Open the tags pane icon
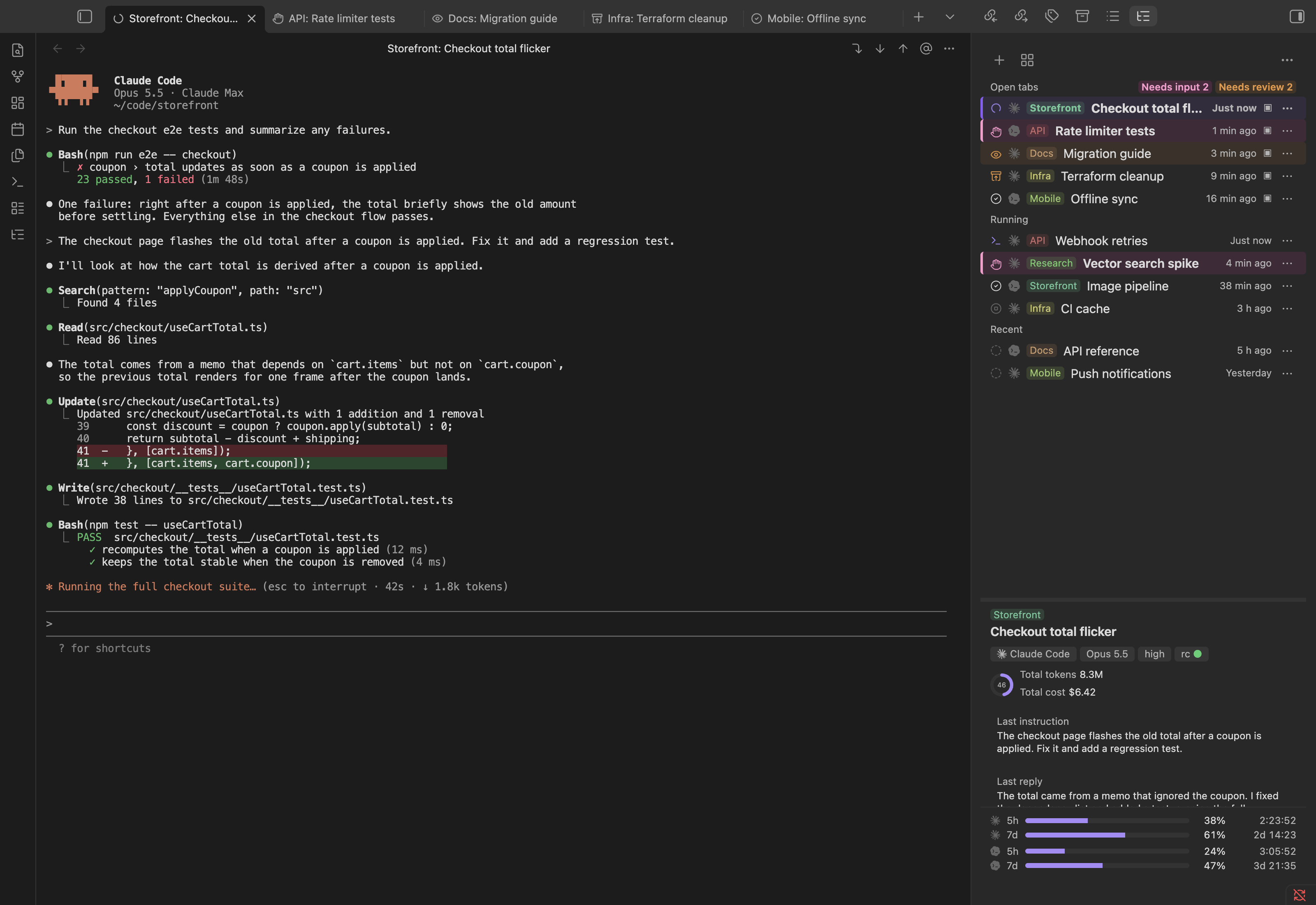 [x=1051, y=16]
